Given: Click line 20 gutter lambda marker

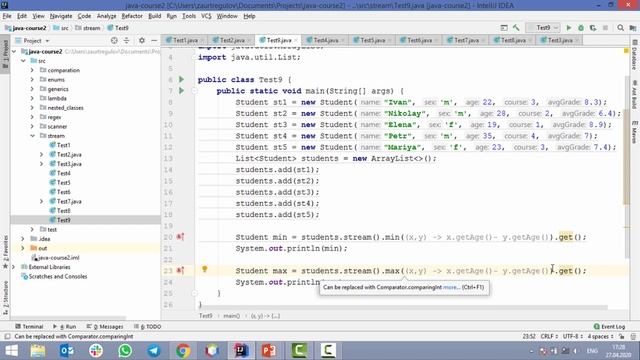Looking at the screenshot, I should (180, 237).
